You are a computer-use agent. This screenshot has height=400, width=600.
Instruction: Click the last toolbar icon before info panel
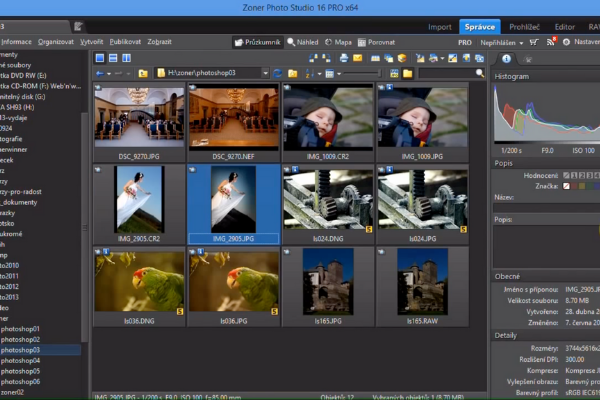[479, 58]
